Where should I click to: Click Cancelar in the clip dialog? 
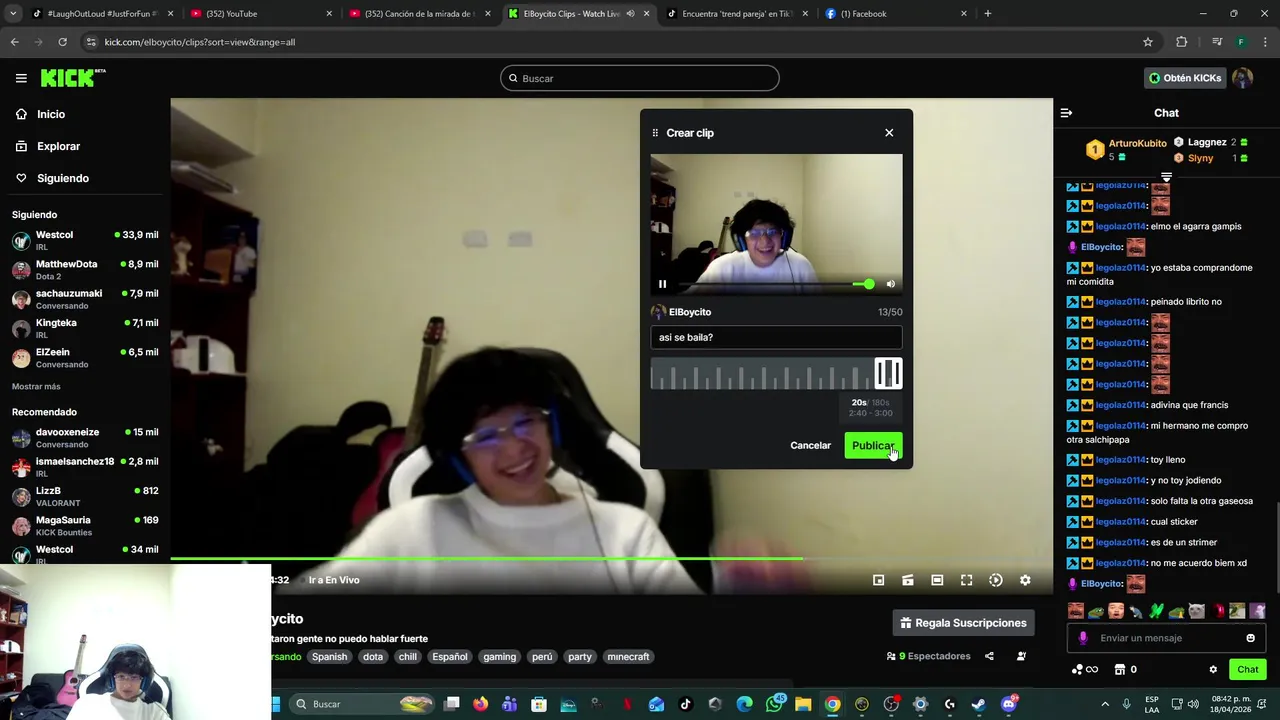pyautogui.click(x=810, y=446)
